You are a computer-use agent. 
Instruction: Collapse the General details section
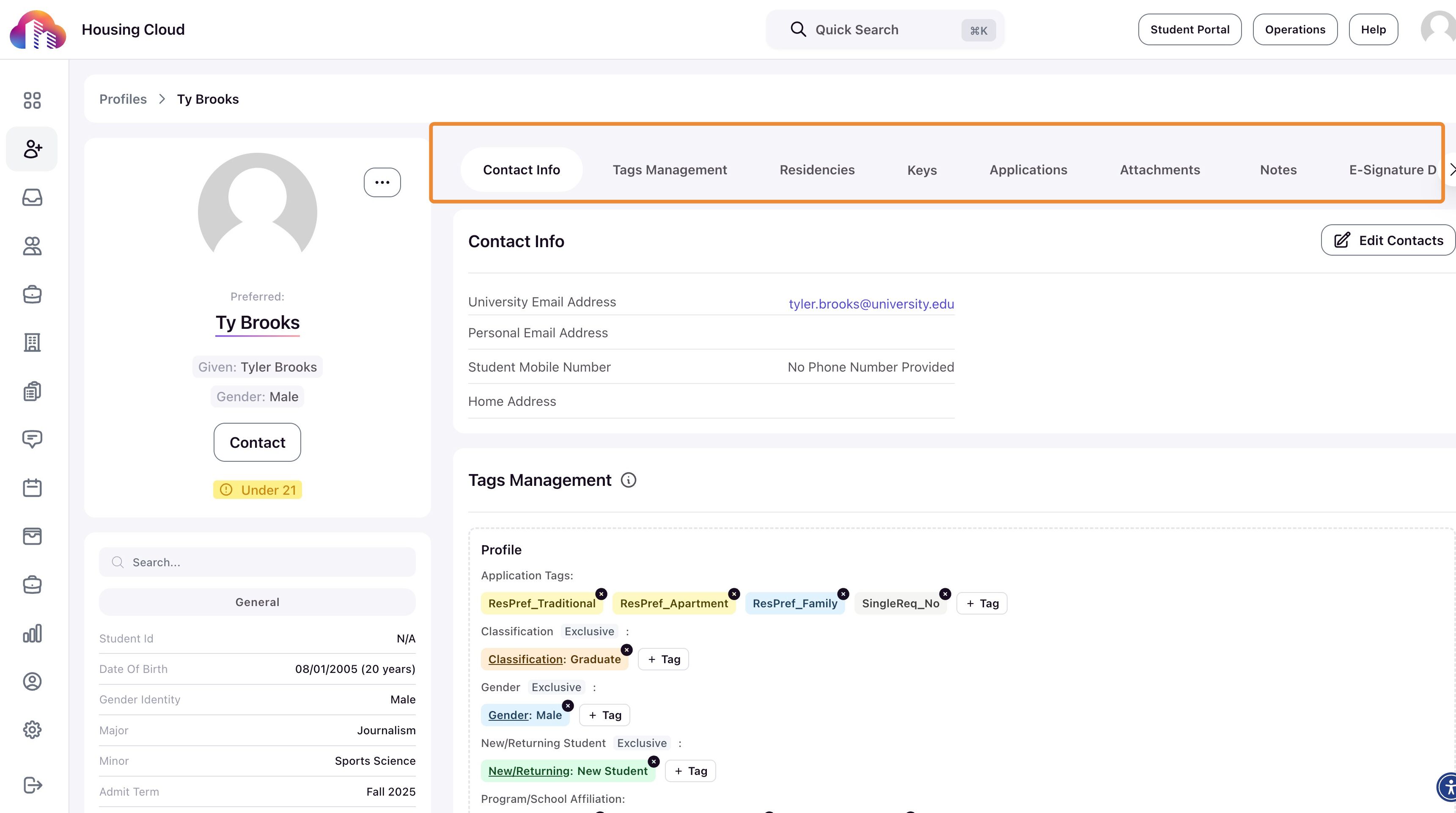[257, 602]
